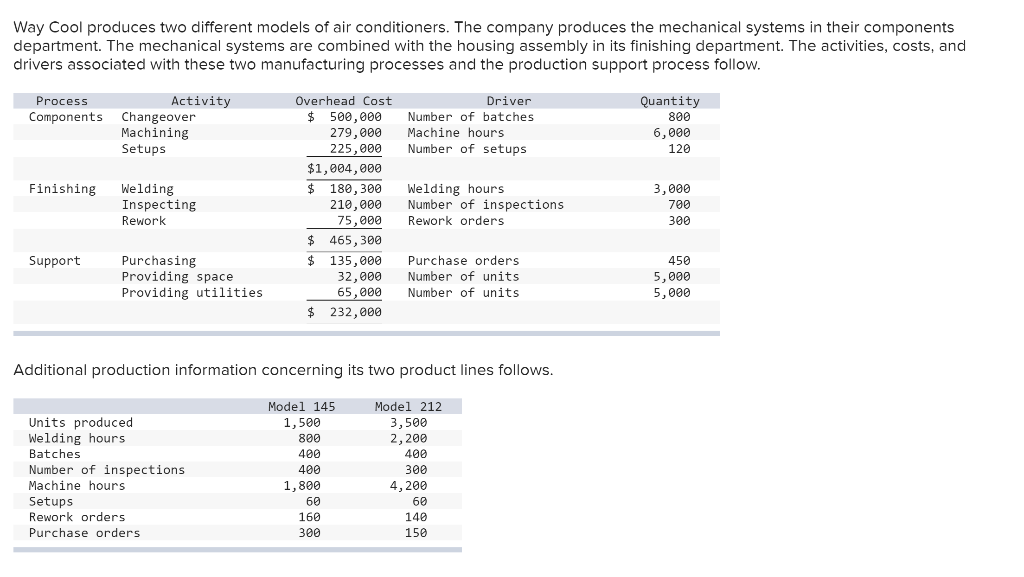Viewport: 1024px width, 577px height.
Task: Select the 'Changeover' activity cell
Action: coord(158,117)
